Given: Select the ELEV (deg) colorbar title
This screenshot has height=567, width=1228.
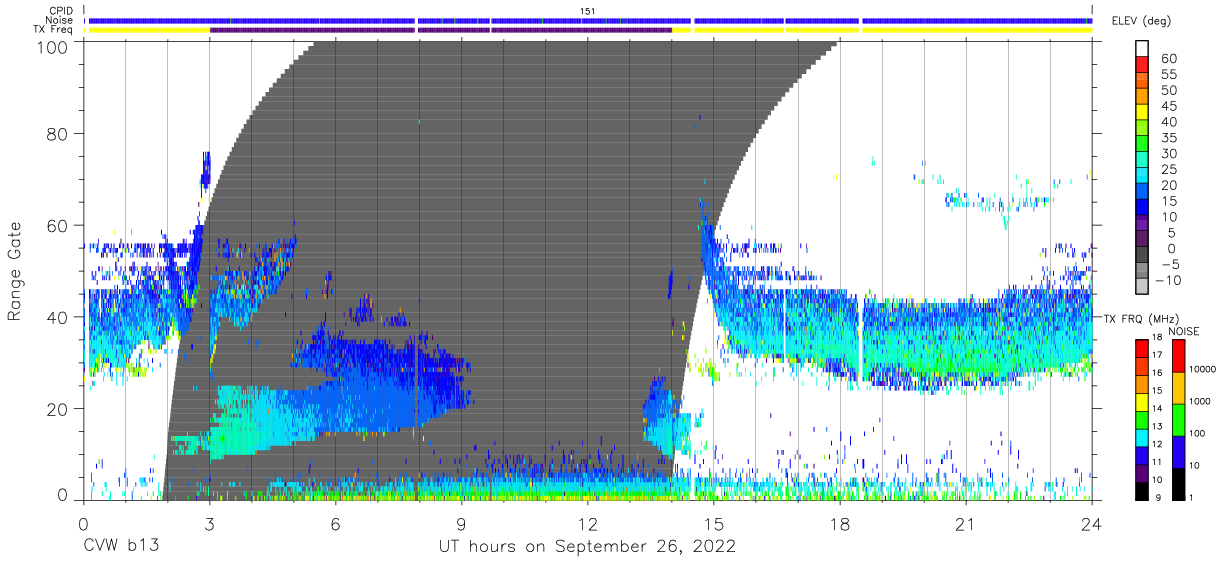Looking at the screenshot, I should [x=1141, y=20].
